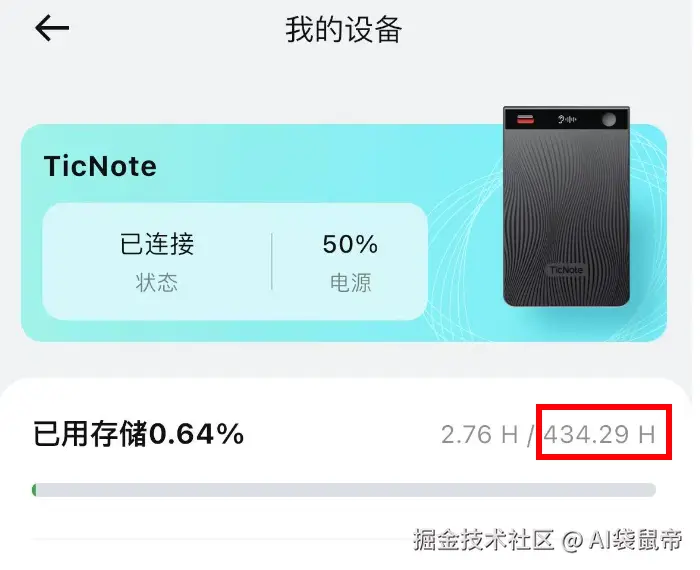Select the 50% battery level
This screenshot has height=570, width=700.
click(350, 244)
